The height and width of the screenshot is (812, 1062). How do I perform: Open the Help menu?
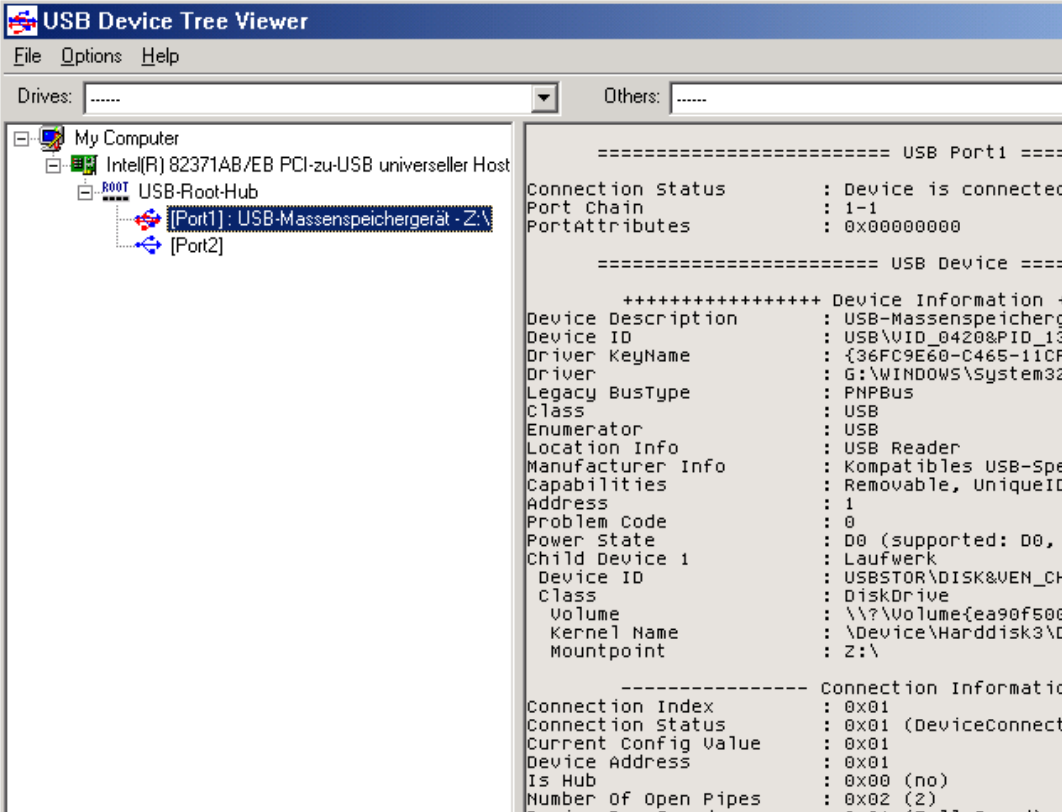pos(160,56)
